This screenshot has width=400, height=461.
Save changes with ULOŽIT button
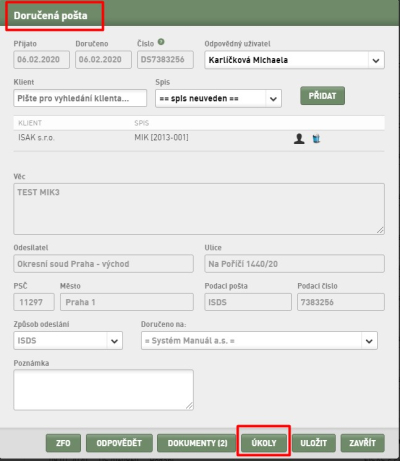pyautogui.click(x=314, y=443)
